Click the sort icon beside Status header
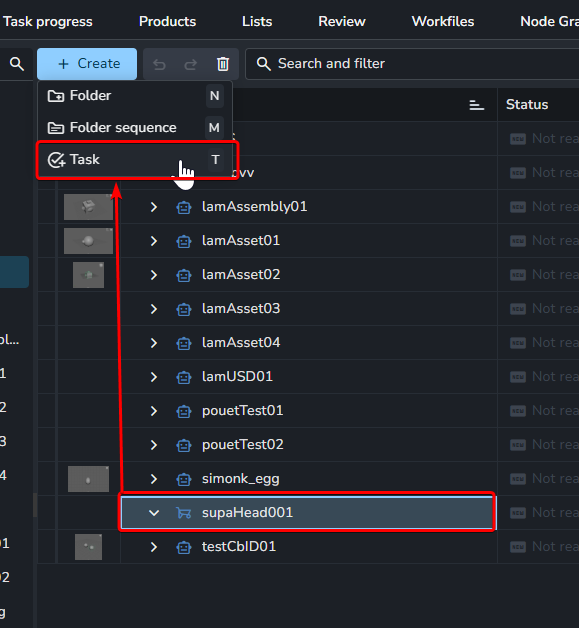 coord(476,105)
